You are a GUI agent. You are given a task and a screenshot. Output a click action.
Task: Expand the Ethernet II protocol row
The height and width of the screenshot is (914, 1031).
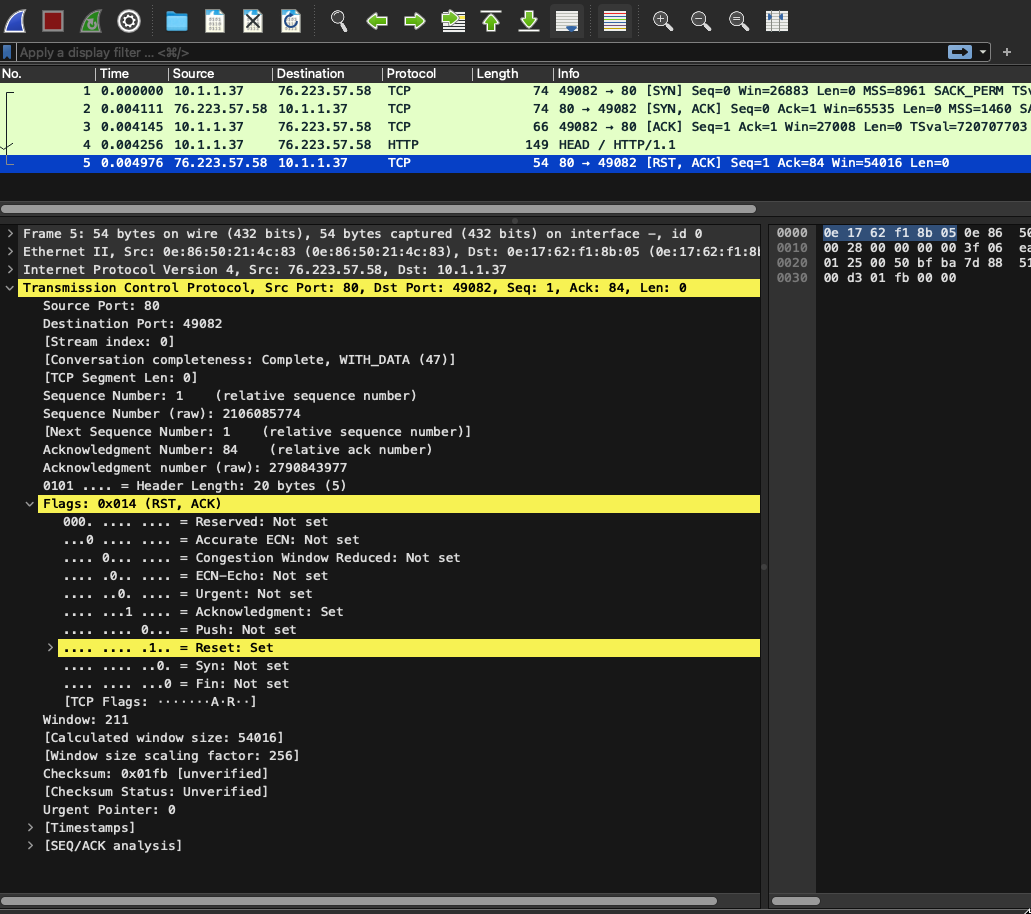coord(10,251)
